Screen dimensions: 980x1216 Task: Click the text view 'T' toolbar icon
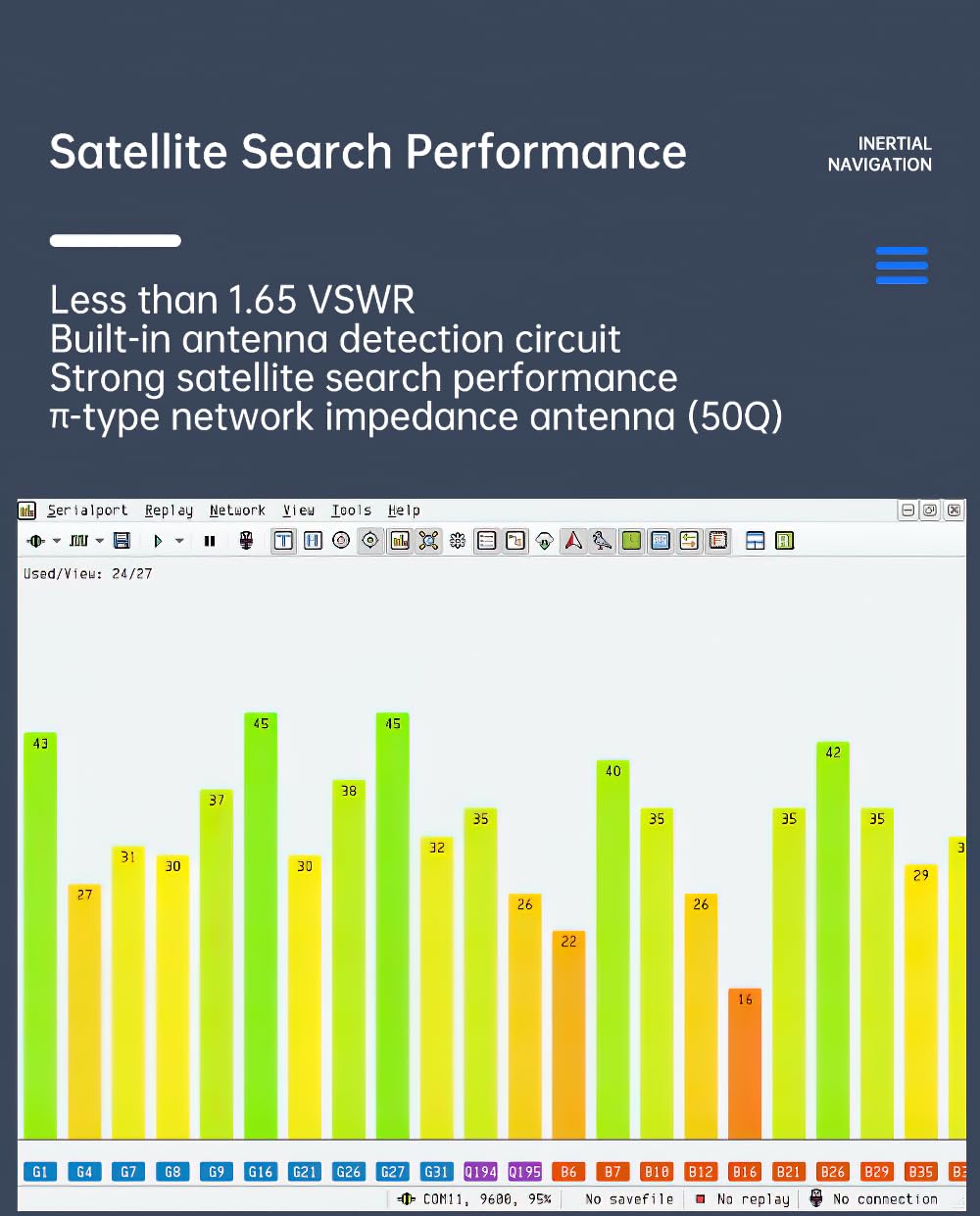(283, 540)
